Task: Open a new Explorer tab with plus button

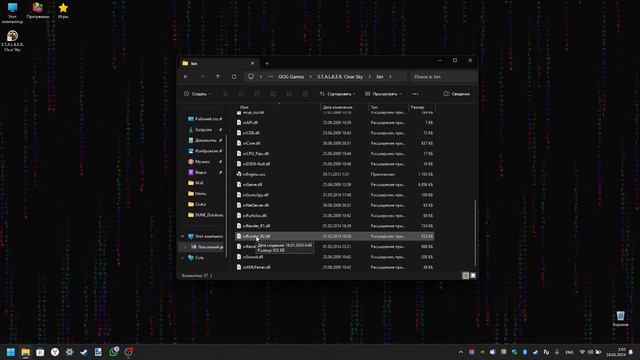Action: click(x=267, y=63)
